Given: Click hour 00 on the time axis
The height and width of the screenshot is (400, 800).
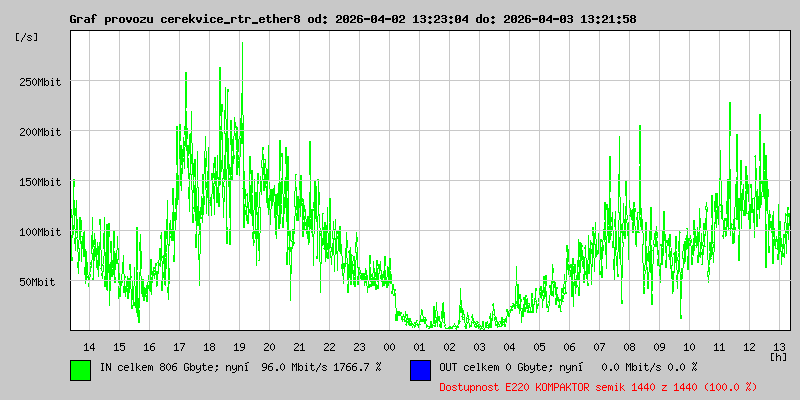Looking at the screenshot, I should (389, 346).
